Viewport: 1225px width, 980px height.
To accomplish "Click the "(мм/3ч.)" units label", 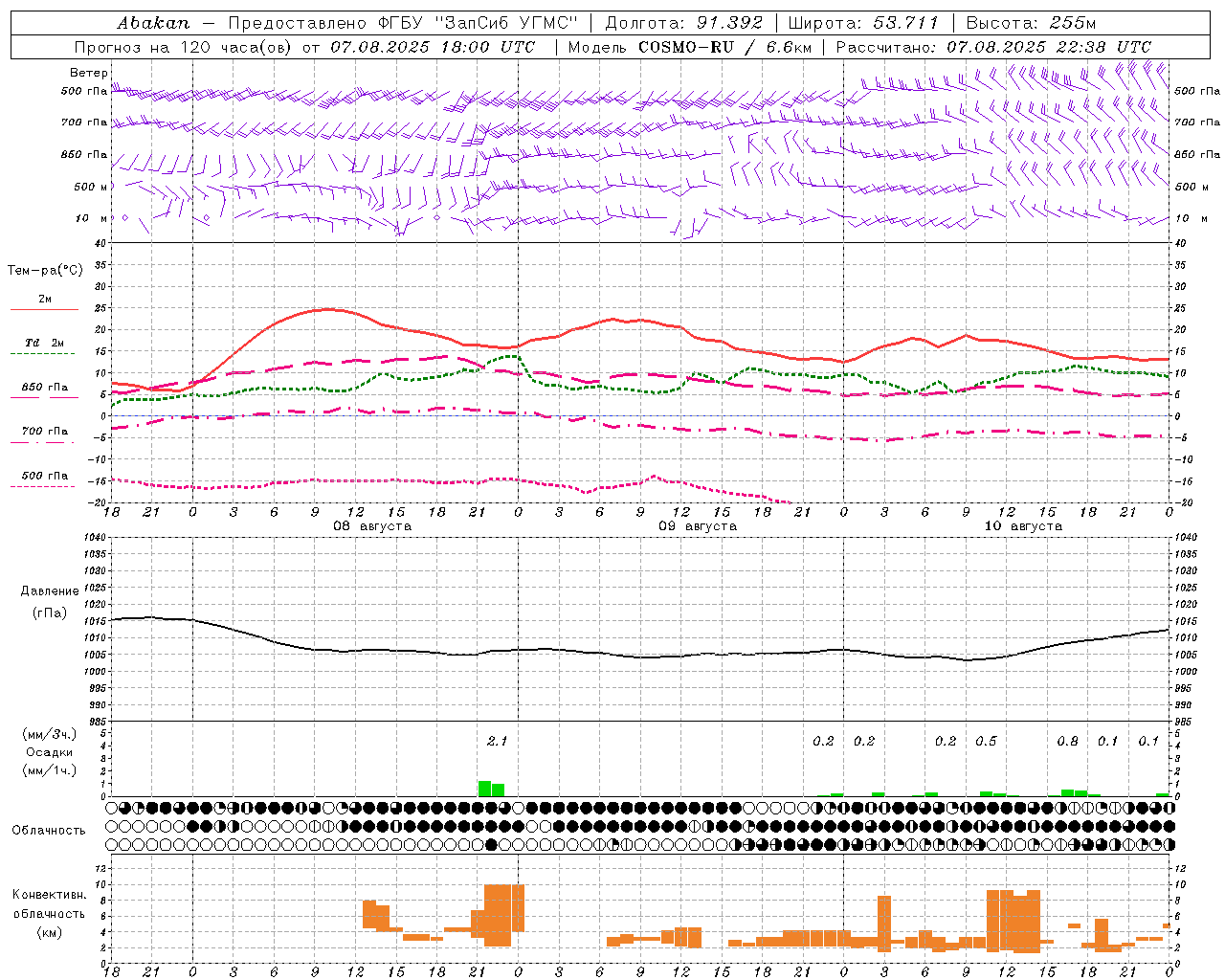I will click(x=50, y=734).
